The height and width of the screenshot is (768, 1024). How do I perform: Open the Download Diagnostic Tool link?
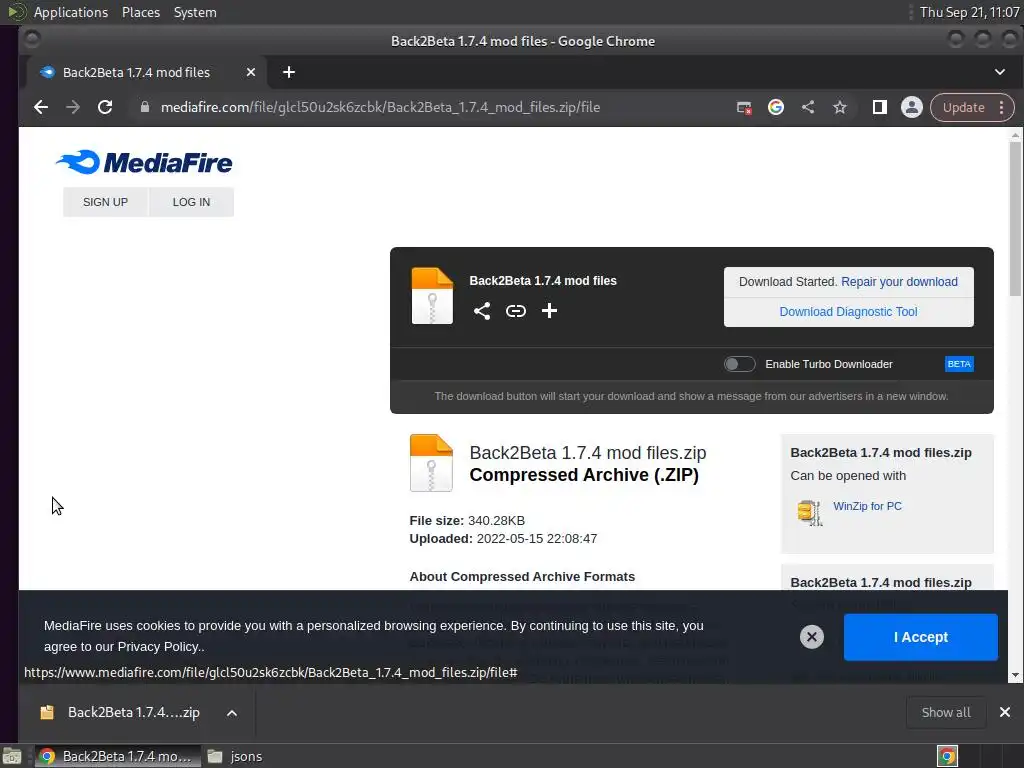click(x=848, y=312)
